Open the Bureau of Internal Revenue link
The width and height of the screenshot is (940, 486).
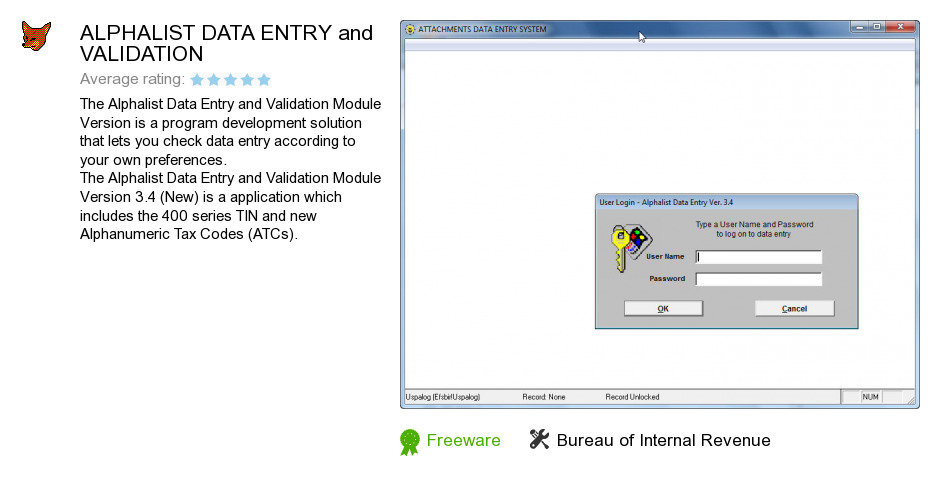664,440
